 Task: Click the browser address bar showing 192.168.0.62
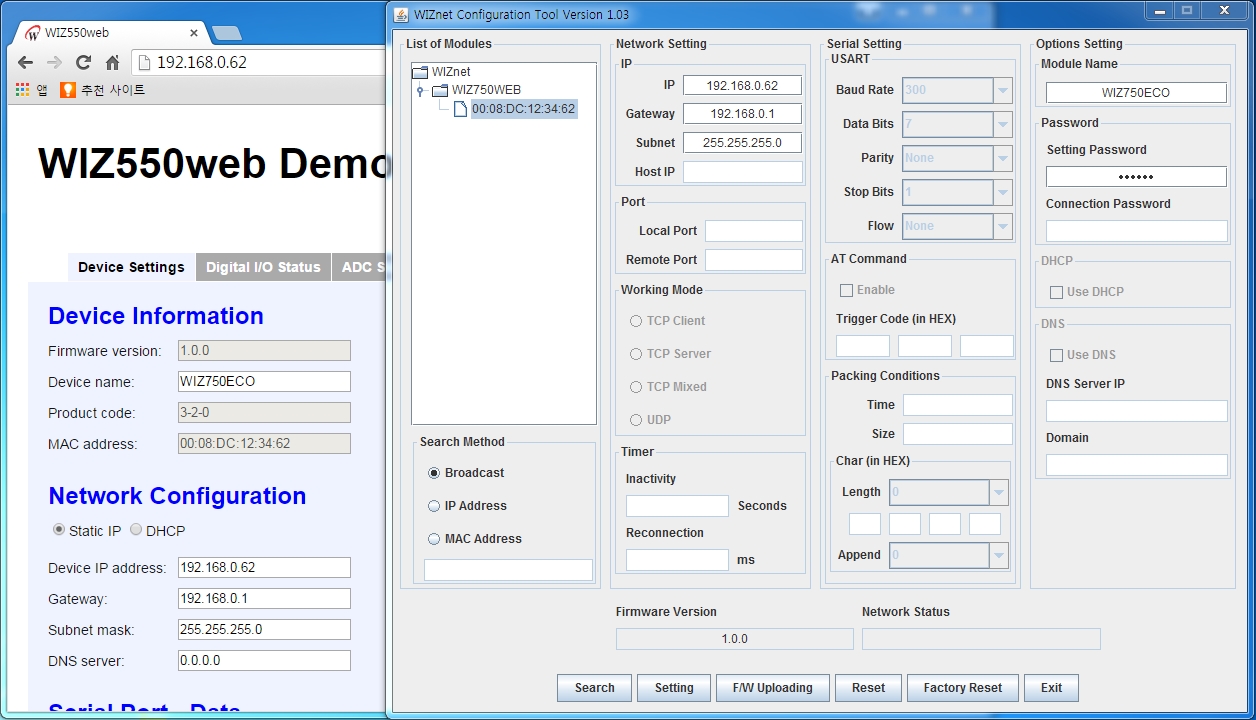pyautogui.click(x=259, y=62)
